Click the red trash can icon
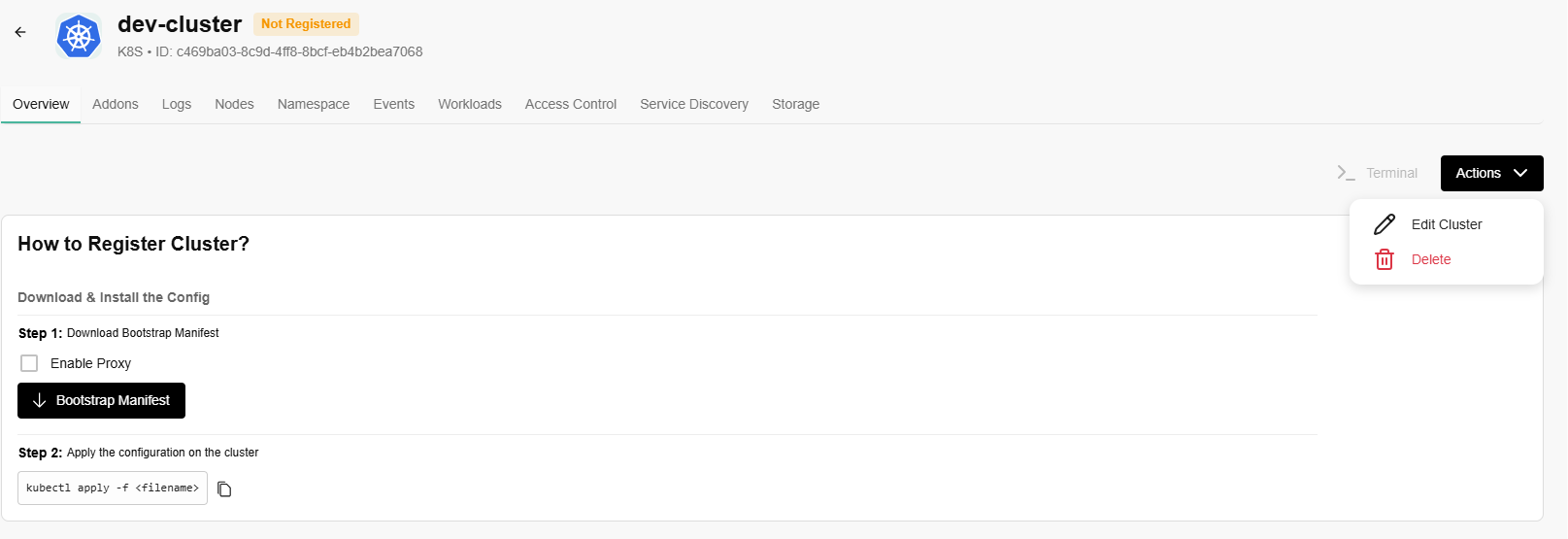The image size is (1568, 539). coord(1385,259)
